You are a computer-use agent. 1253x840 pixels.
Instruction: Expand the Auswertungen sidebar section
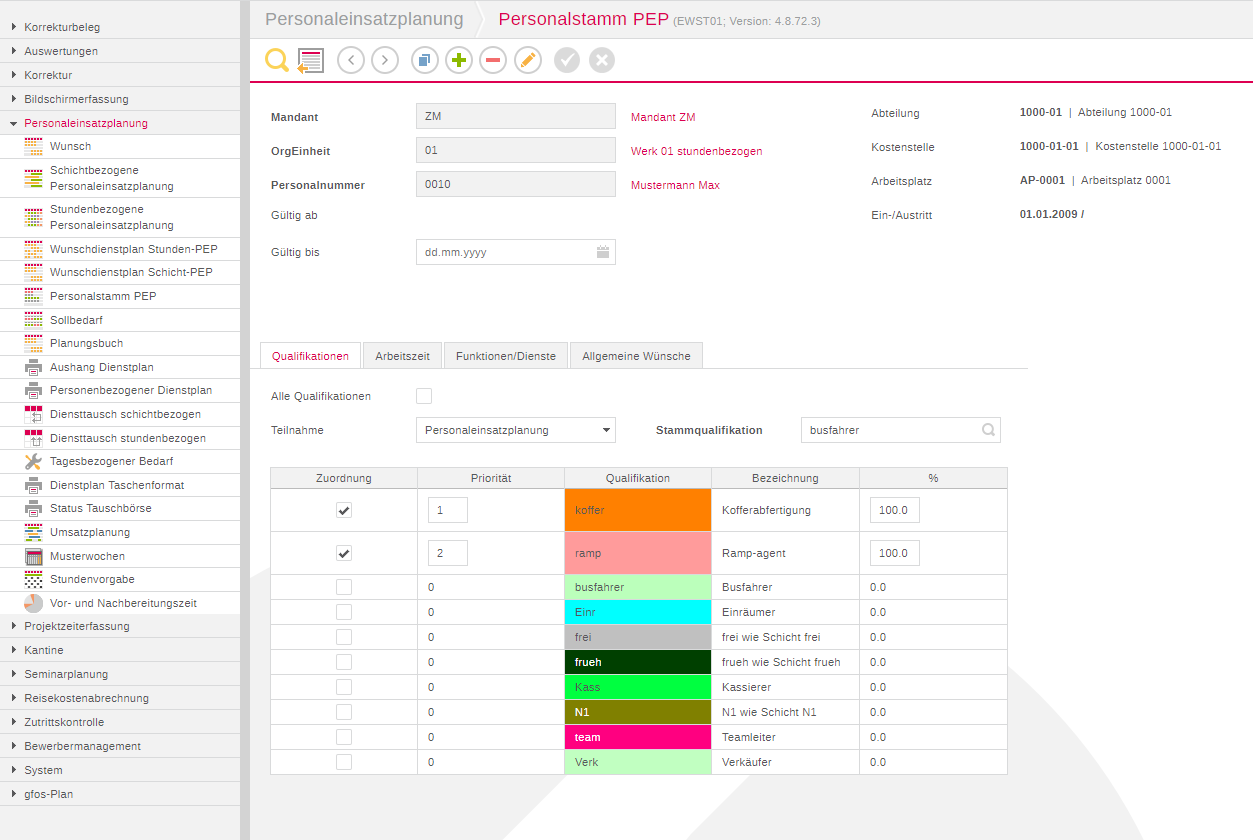pos(120,51)
